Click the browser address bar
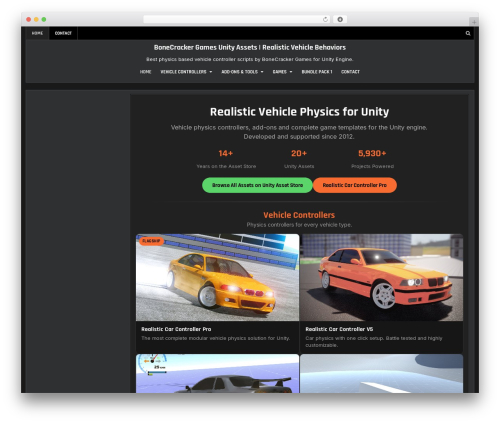This screenshot has height=423, width=500. [x=237, y=19]
